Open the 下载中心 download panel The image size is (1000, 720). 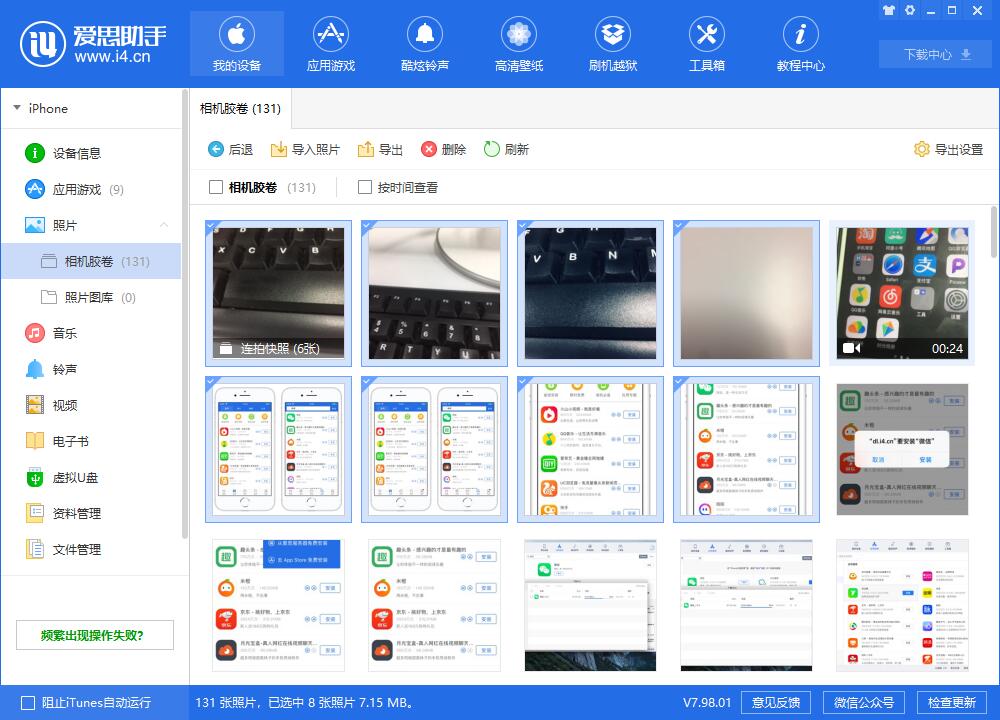click(934, 54)
